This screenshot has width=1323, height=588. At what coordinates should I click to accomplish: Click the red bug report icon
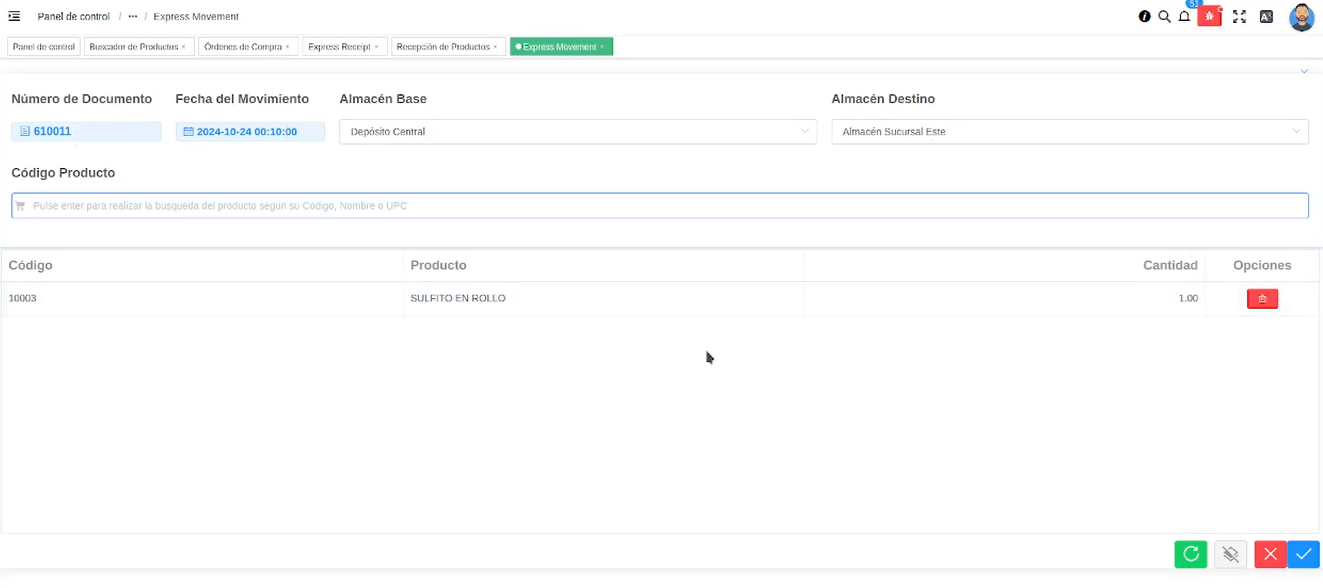coord(1209,17)
